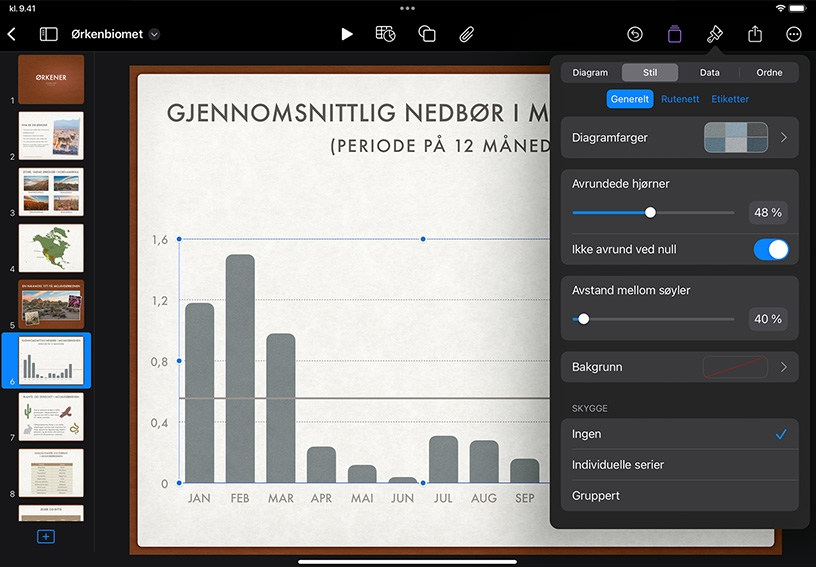The image size is (816, 567).
Task: Select the Generelt sub-tab
Action: coord(630,99)
